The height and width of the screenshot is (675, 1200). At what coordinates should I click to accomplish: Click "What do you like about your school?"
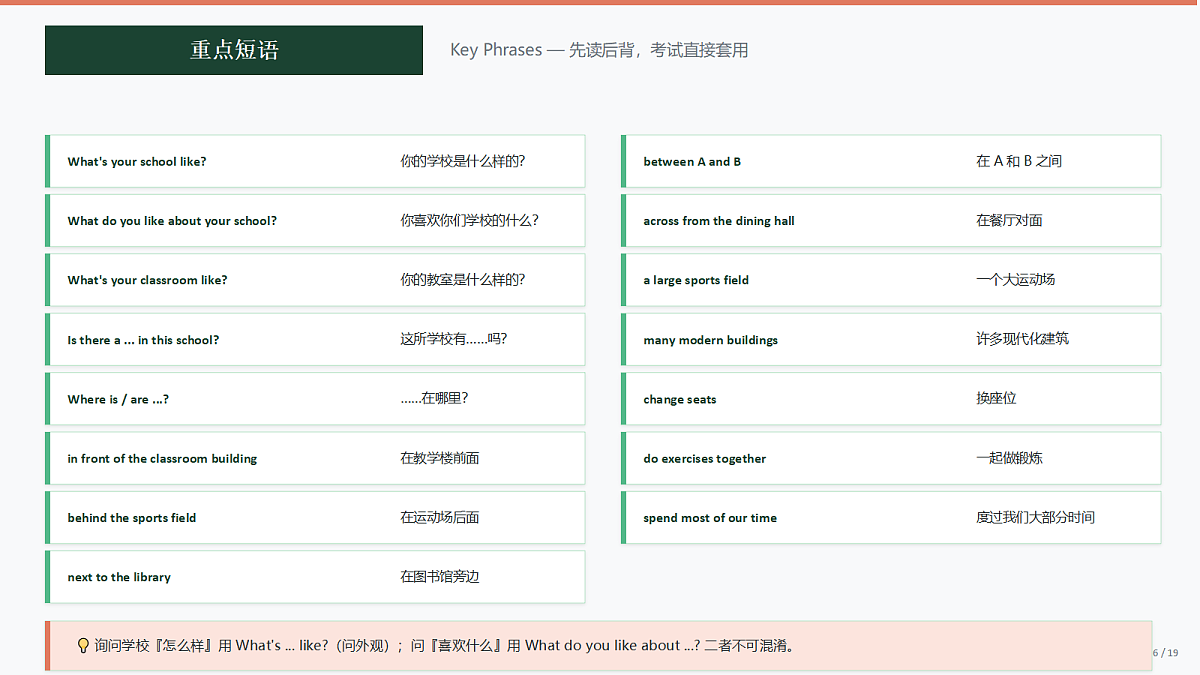[x=172, y=221]
